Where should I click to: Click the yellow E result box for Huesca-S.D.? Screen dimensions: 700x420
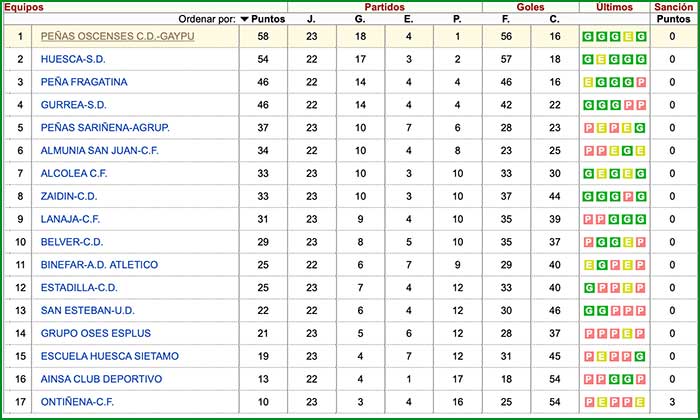tap(601, 59)
